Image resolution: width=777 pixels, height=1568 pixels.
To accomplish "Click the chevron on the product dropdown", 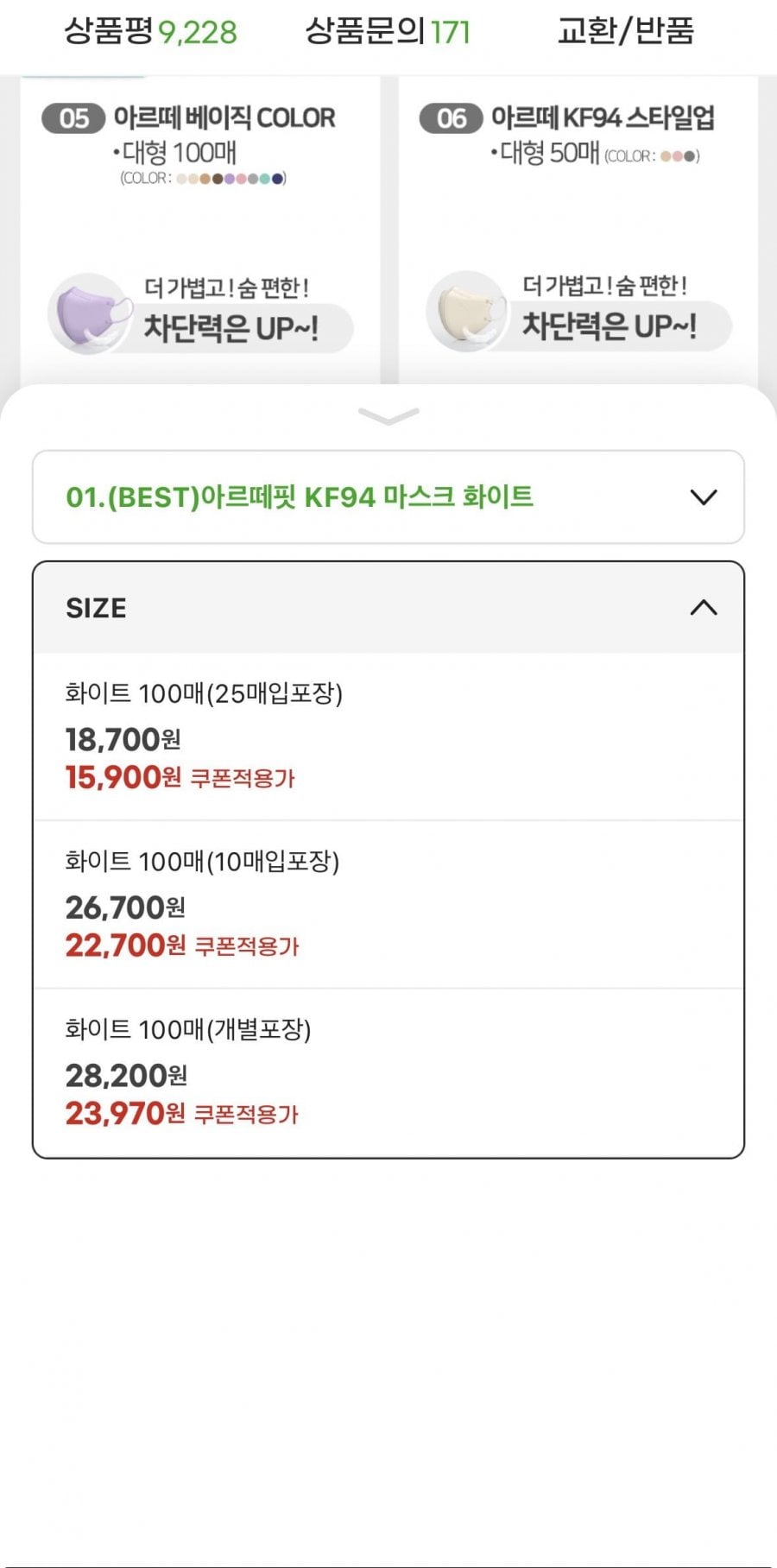I will click(704, 497).
